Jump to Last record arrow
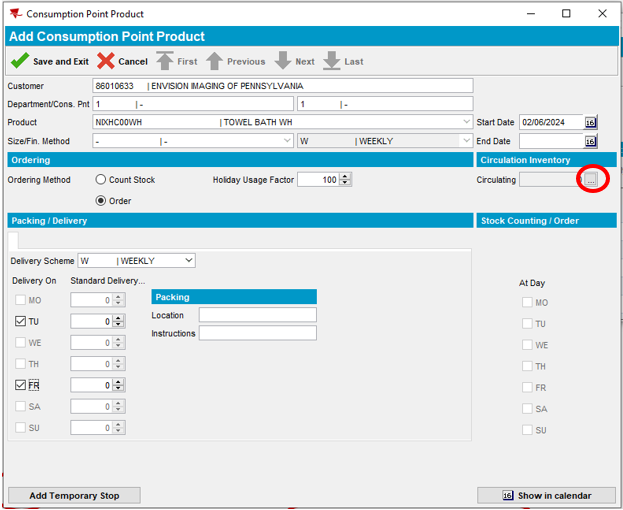The image size is (623, 510). [332, 61]
